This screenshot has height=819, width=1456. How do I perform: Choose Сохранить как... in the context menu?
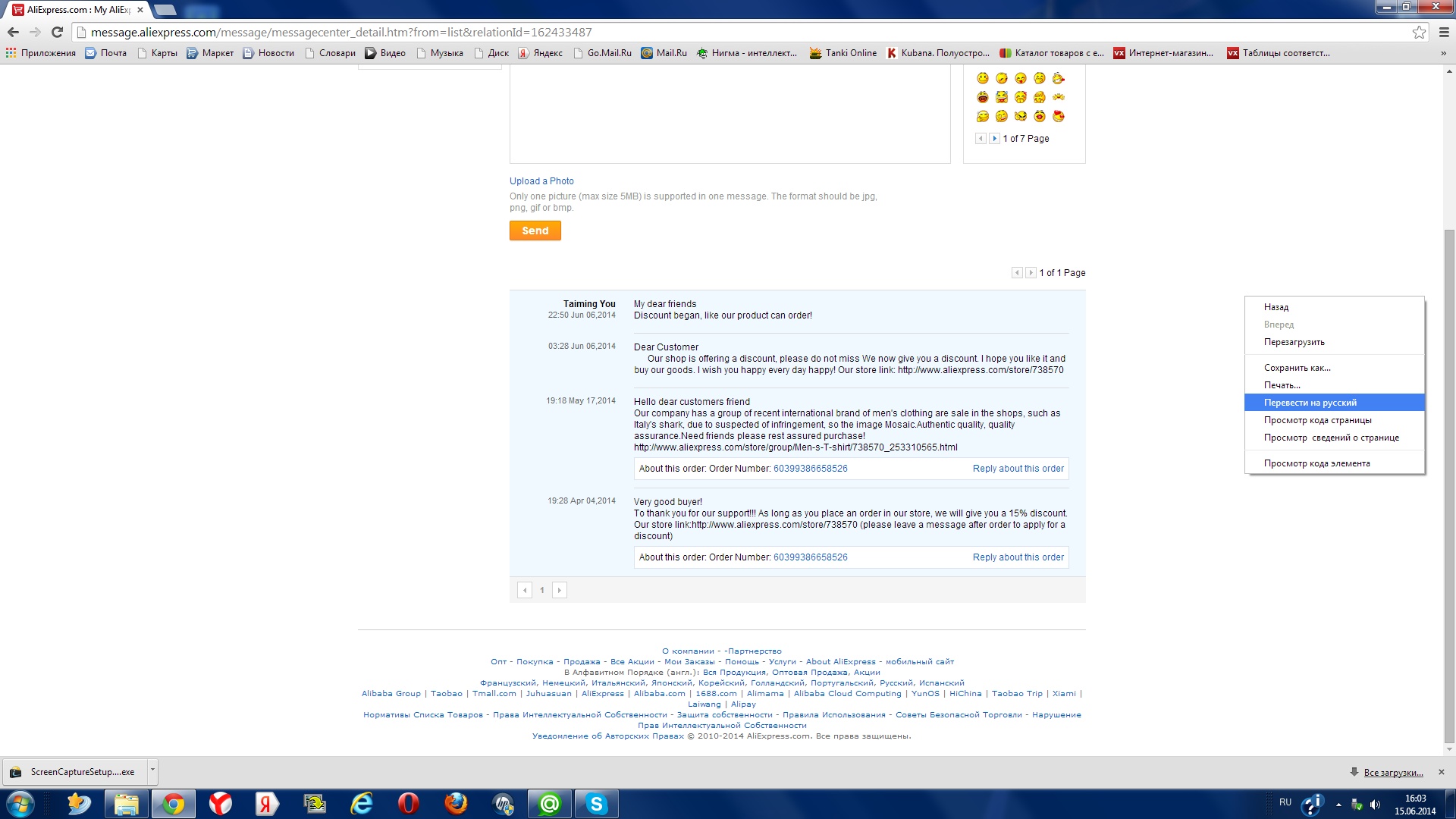(x=1335, y=368)
